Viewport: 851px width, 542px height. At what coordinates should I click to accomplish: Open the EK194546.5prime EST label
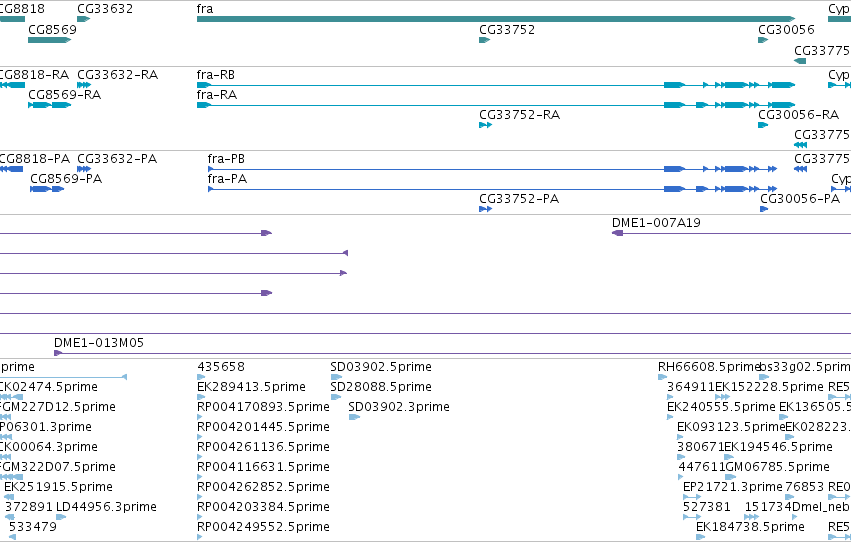pyautogui.click(x=778, y=447)
